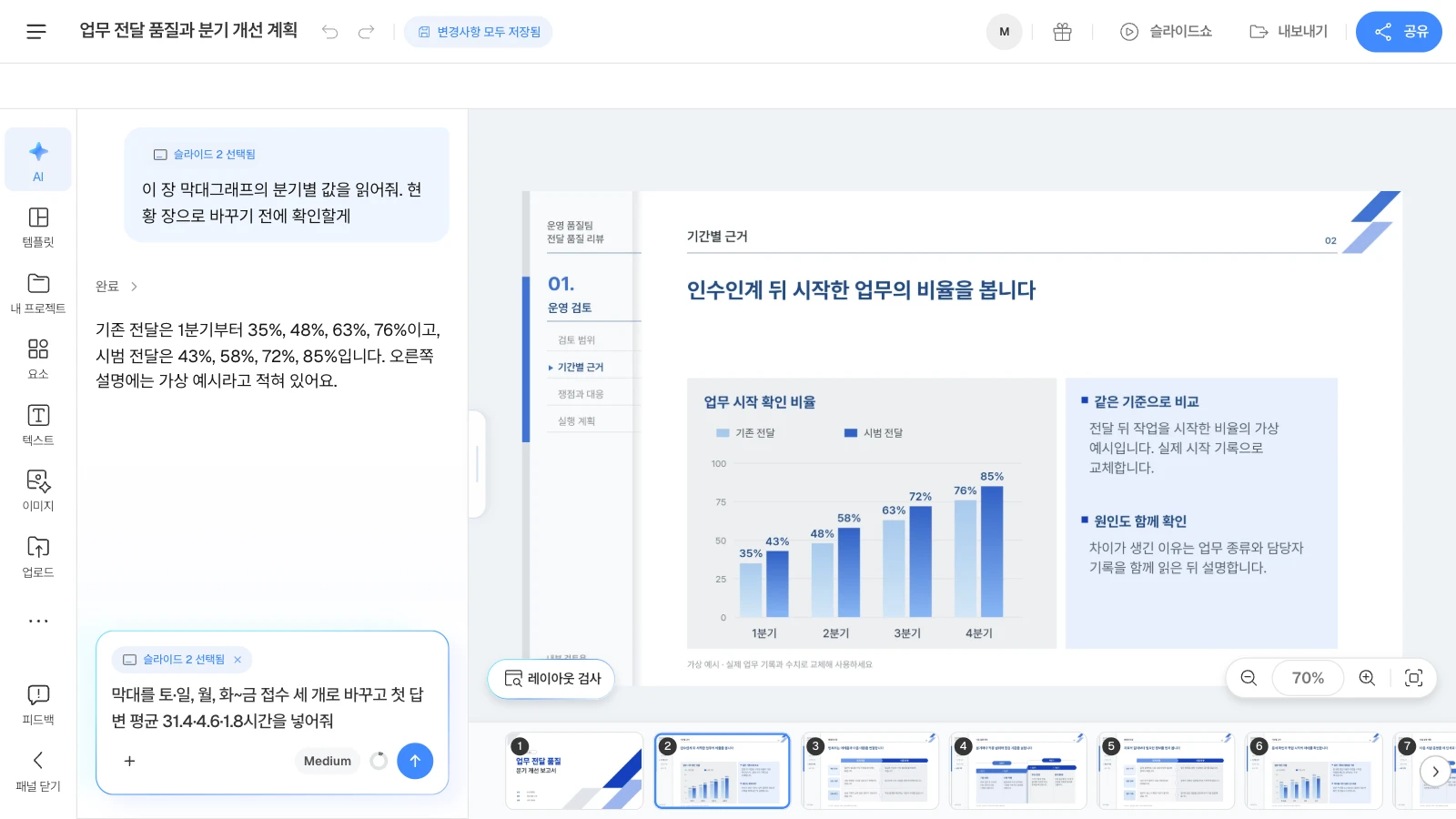The height and width of the screenshot is (819, 1456).
Task: Open 내 프로젝트 in the sidebar
Action: (38, 293)
